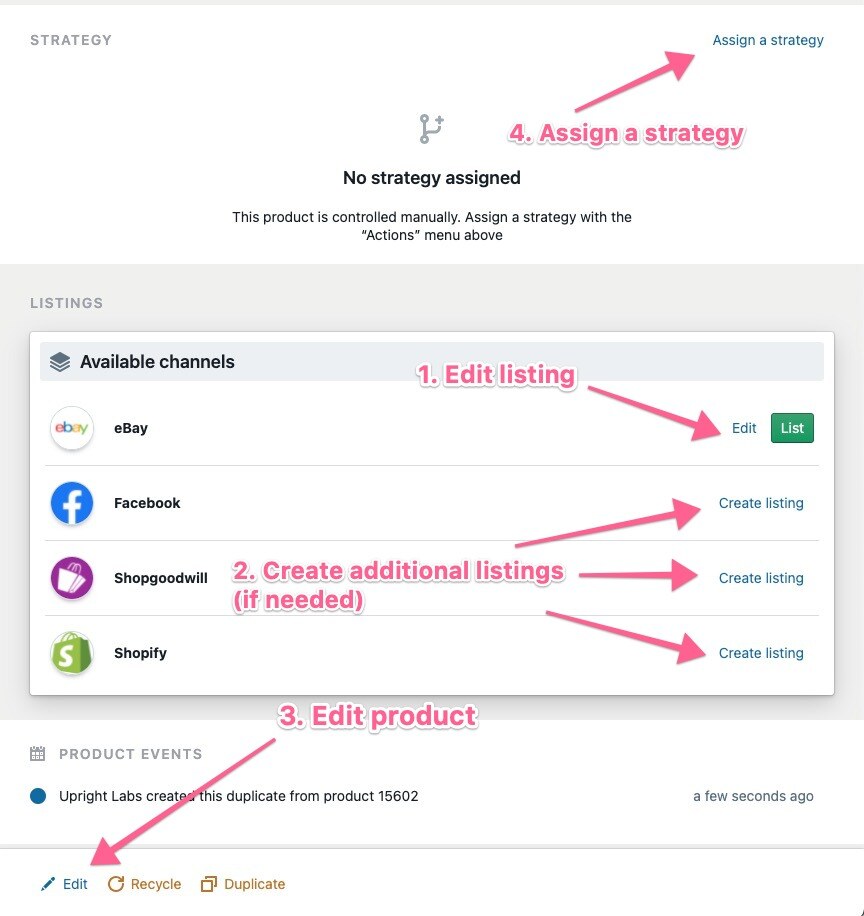
Task: Select the Available channels header
Action: (x=432, y=362)
